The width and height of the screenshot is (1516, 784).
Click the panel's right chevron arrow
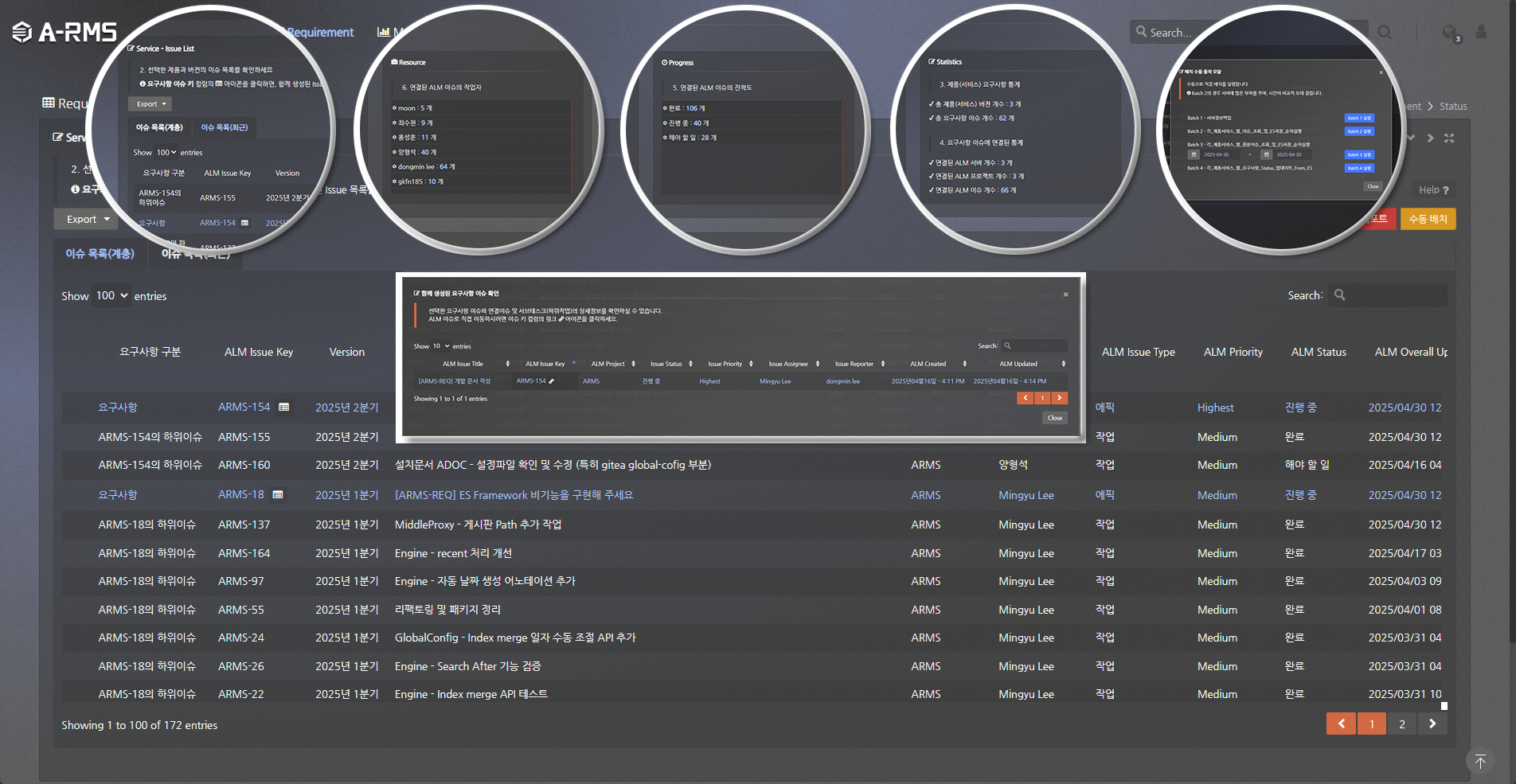pyautogui.click(x=1430, y=138)
